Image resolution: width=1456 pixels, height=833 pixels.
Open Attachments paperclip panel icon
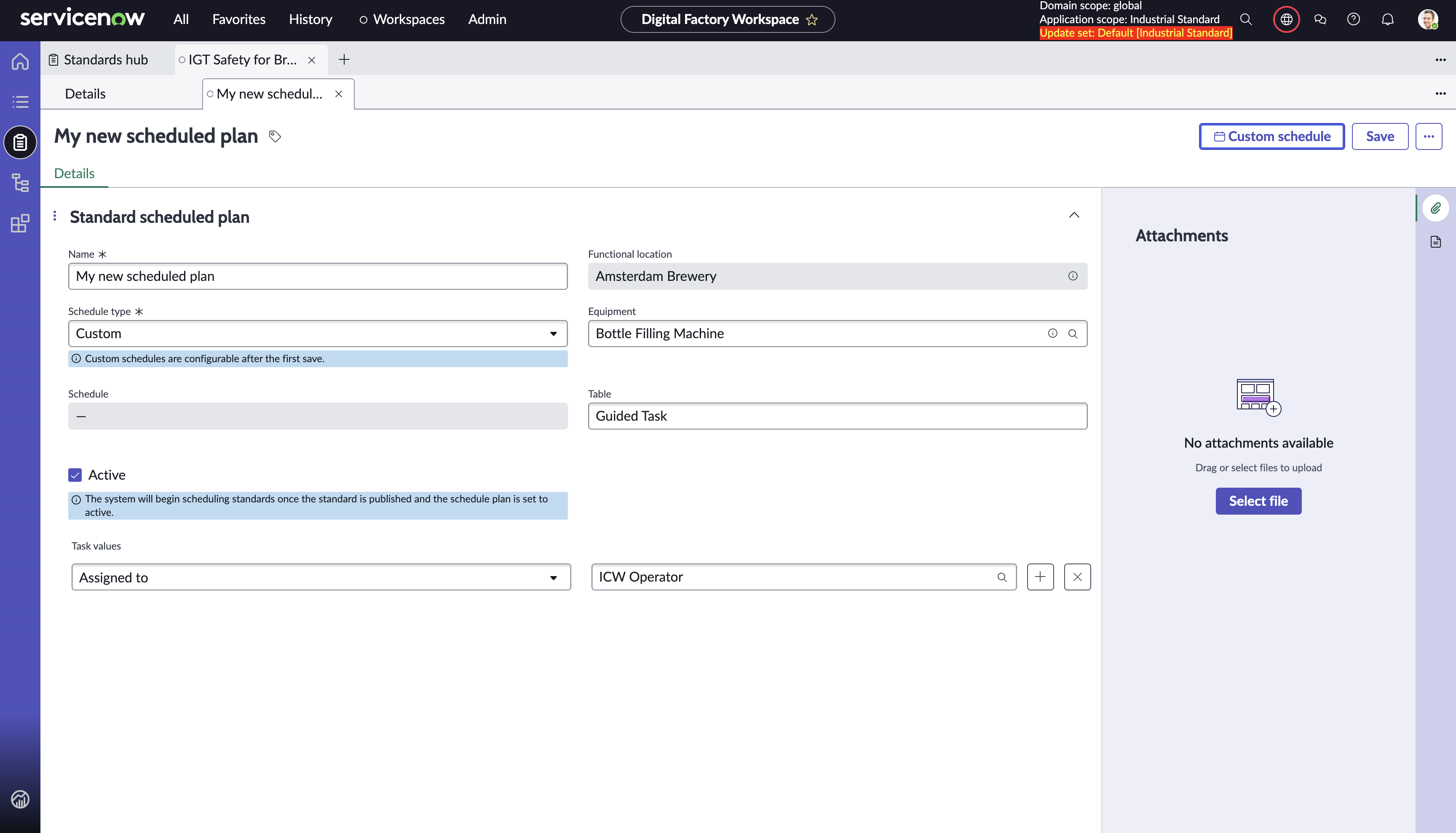pos(1436,208)
